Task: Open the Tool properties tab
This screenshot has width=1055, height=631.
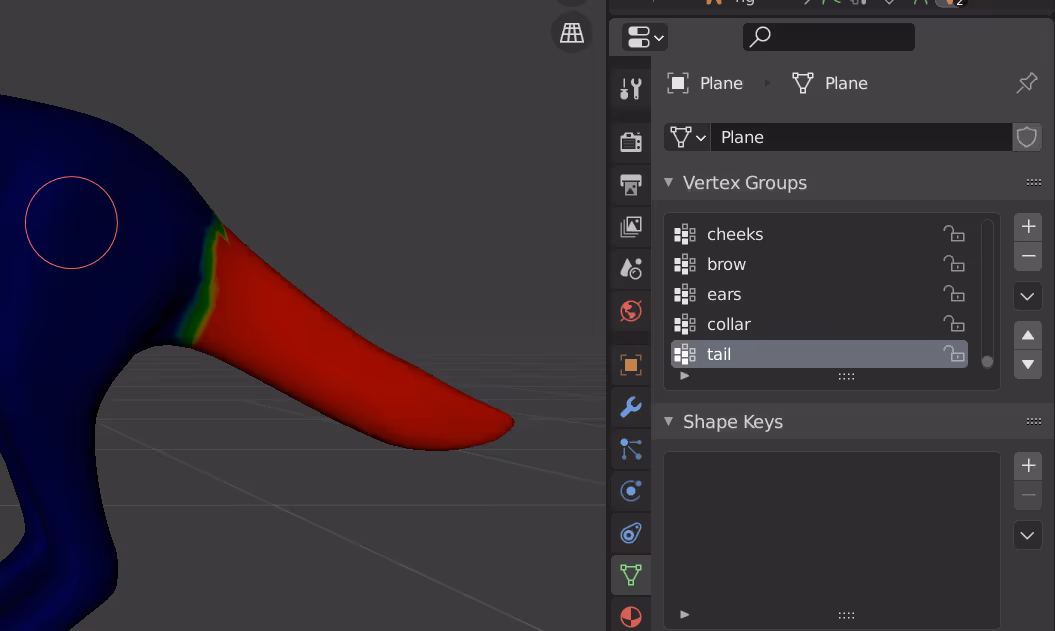Action: [630, 88]
